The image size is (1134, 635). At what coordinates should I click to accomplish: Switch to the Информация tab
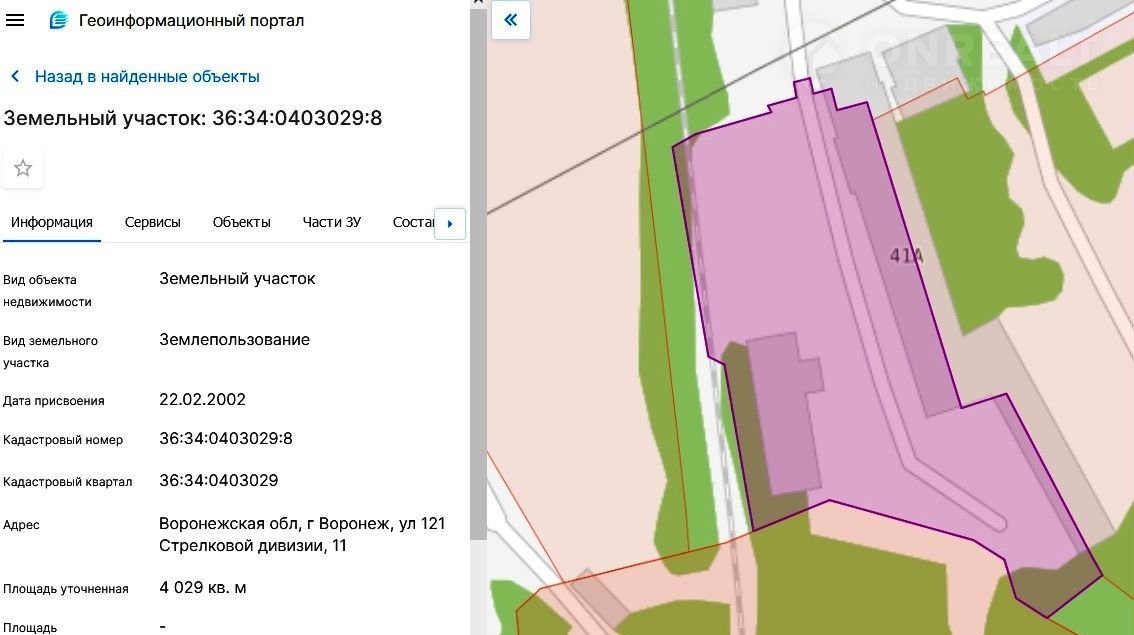[x=52, y=222]
